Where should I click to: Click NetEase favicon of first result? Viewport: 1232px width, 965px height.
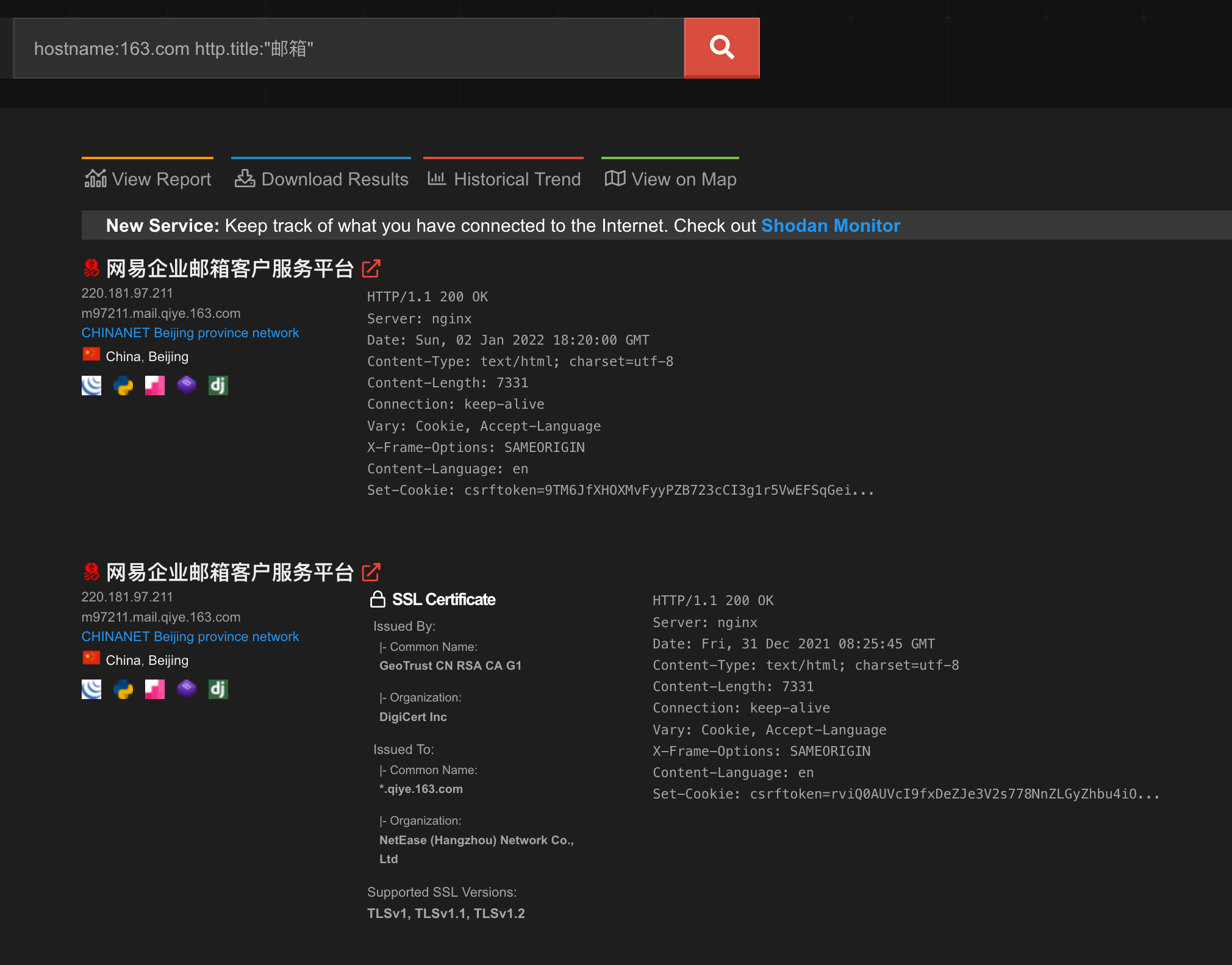tap(91, 268)
